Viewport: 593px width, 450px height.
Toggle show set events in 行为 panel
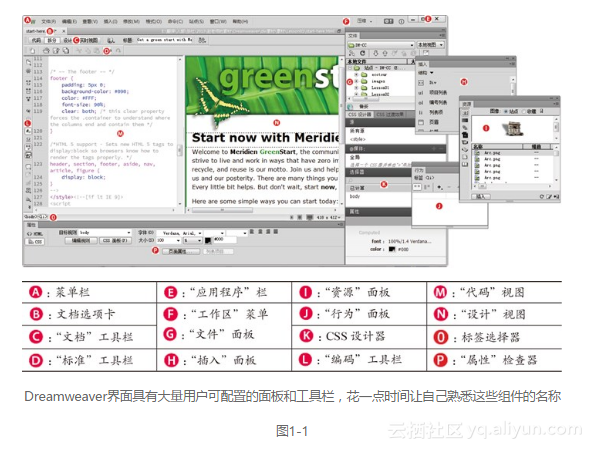coord(416,187)
